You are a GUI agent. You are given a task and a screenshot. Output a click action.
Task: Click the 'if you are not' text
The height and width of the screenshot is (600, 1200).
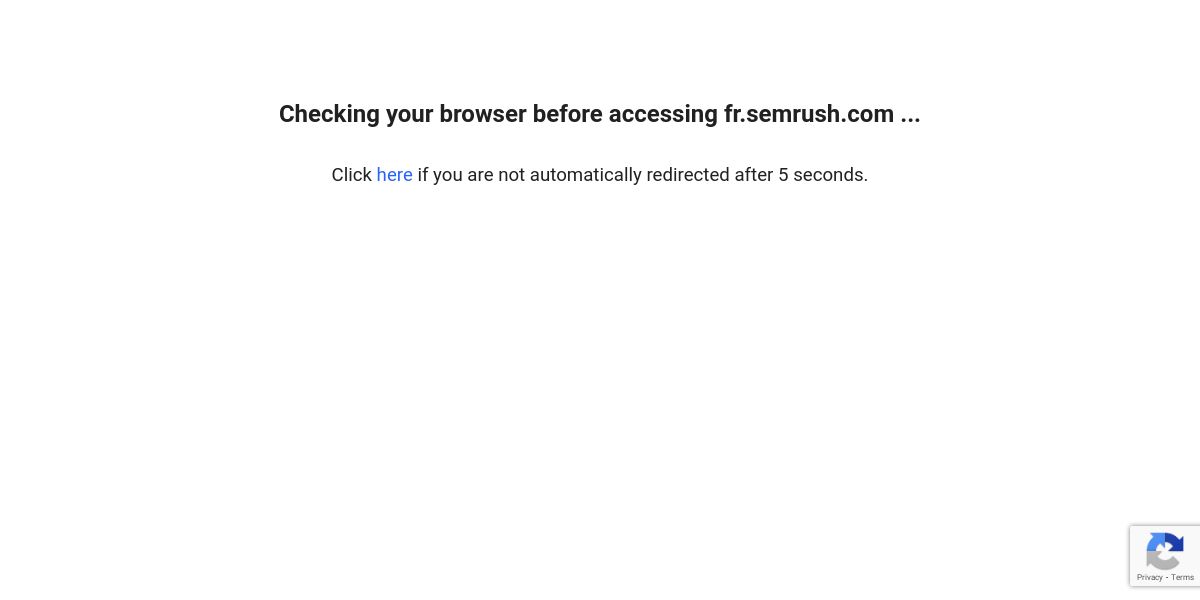click(x=471, y=174)
